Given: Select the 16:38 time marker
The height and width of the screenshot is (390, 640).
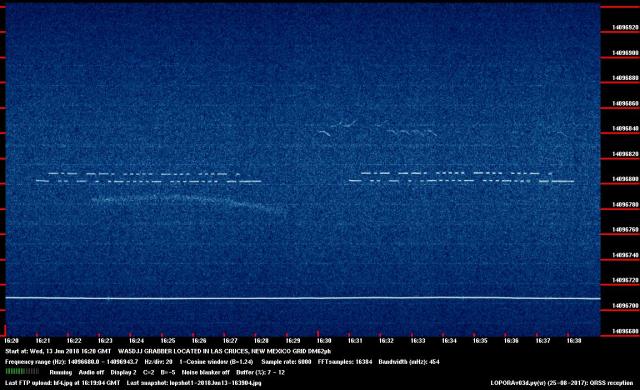Looking at the screenshot, I should (573, 341).
